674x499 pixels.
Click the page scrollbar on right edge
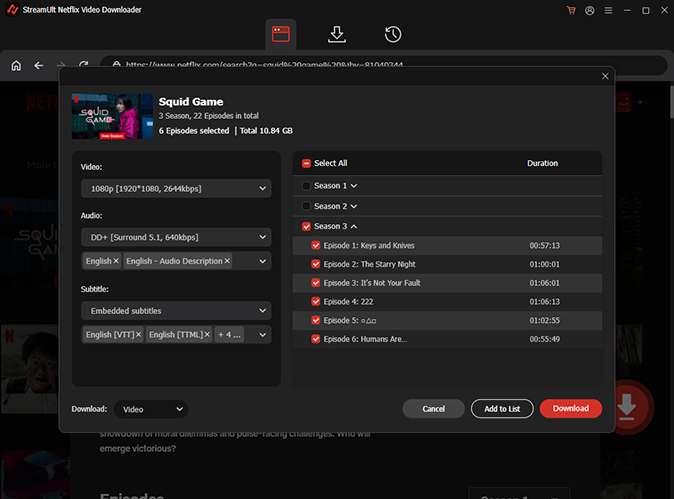[x=671, y=102]
